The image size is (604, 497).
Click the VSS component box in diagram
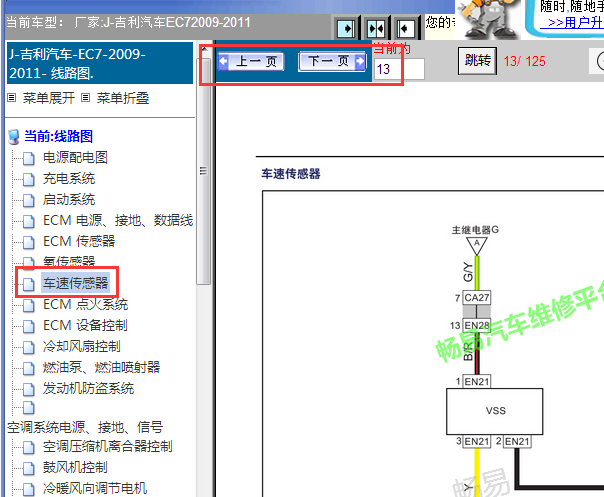pyautogui.click(x=495, y=411)
